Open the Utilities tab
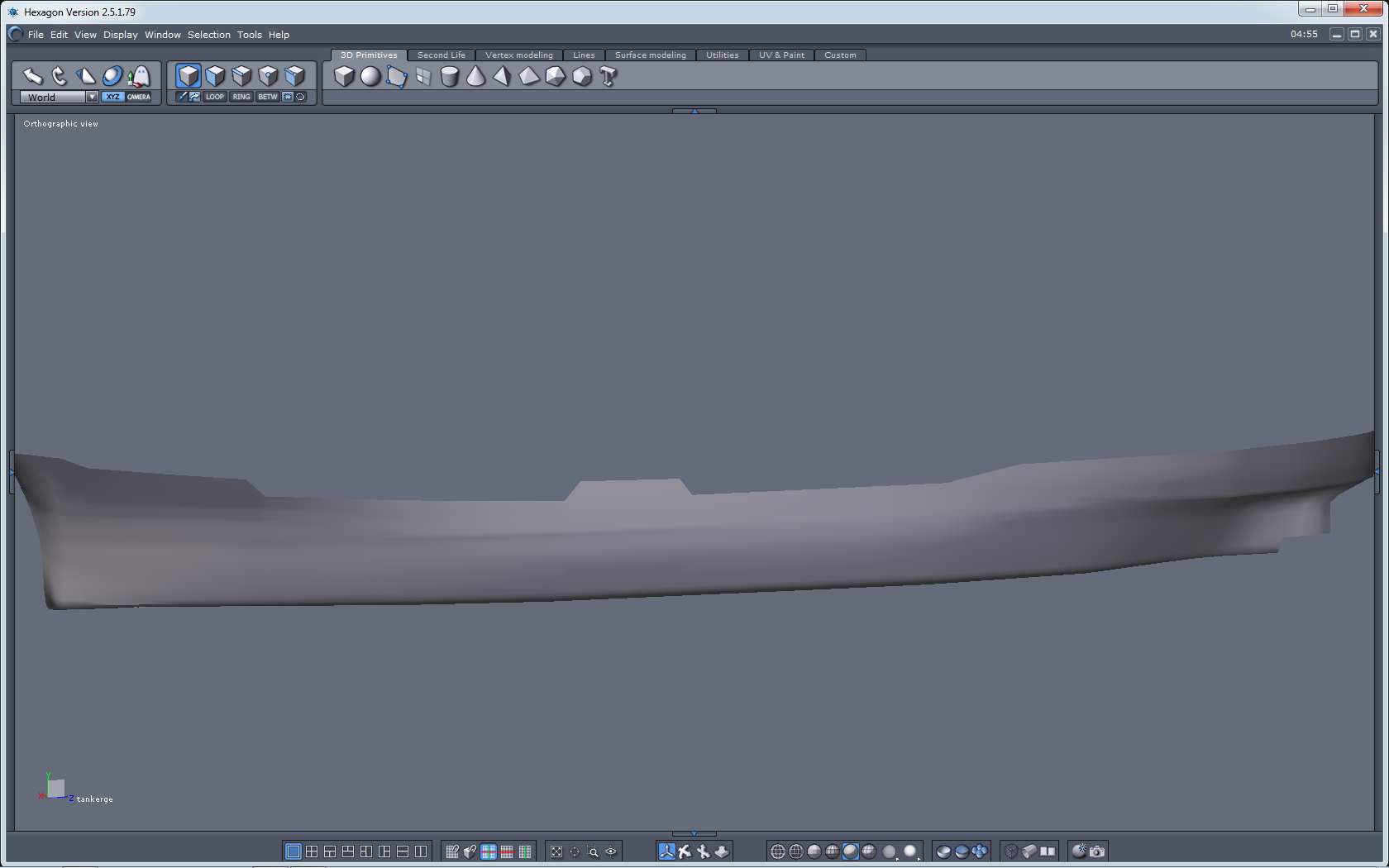Viewport: 1389px width, 868px height. (723, 55)
